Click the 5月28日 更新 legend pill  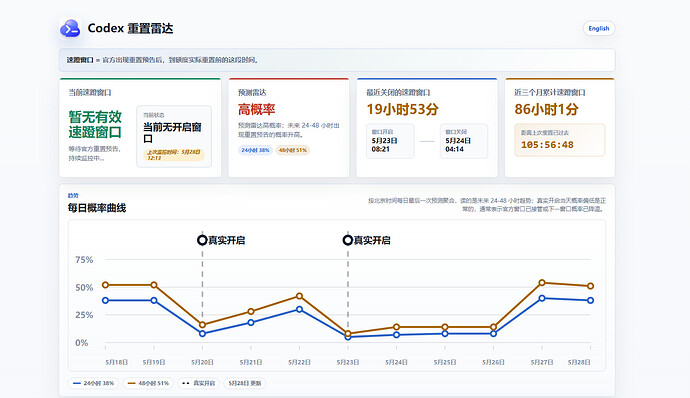pos(245,383)
